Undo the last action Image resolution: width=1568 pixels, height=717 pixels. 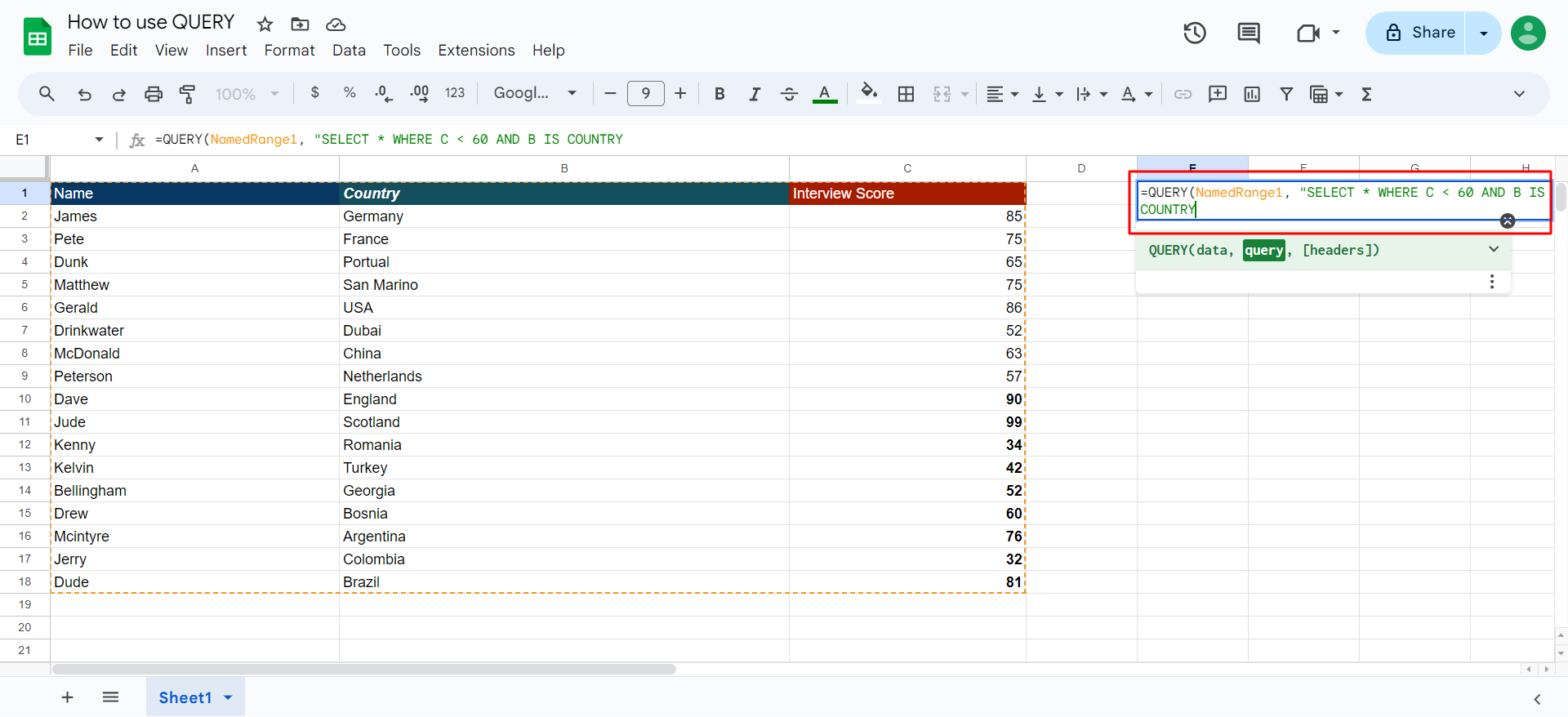(x=84, y=94)
